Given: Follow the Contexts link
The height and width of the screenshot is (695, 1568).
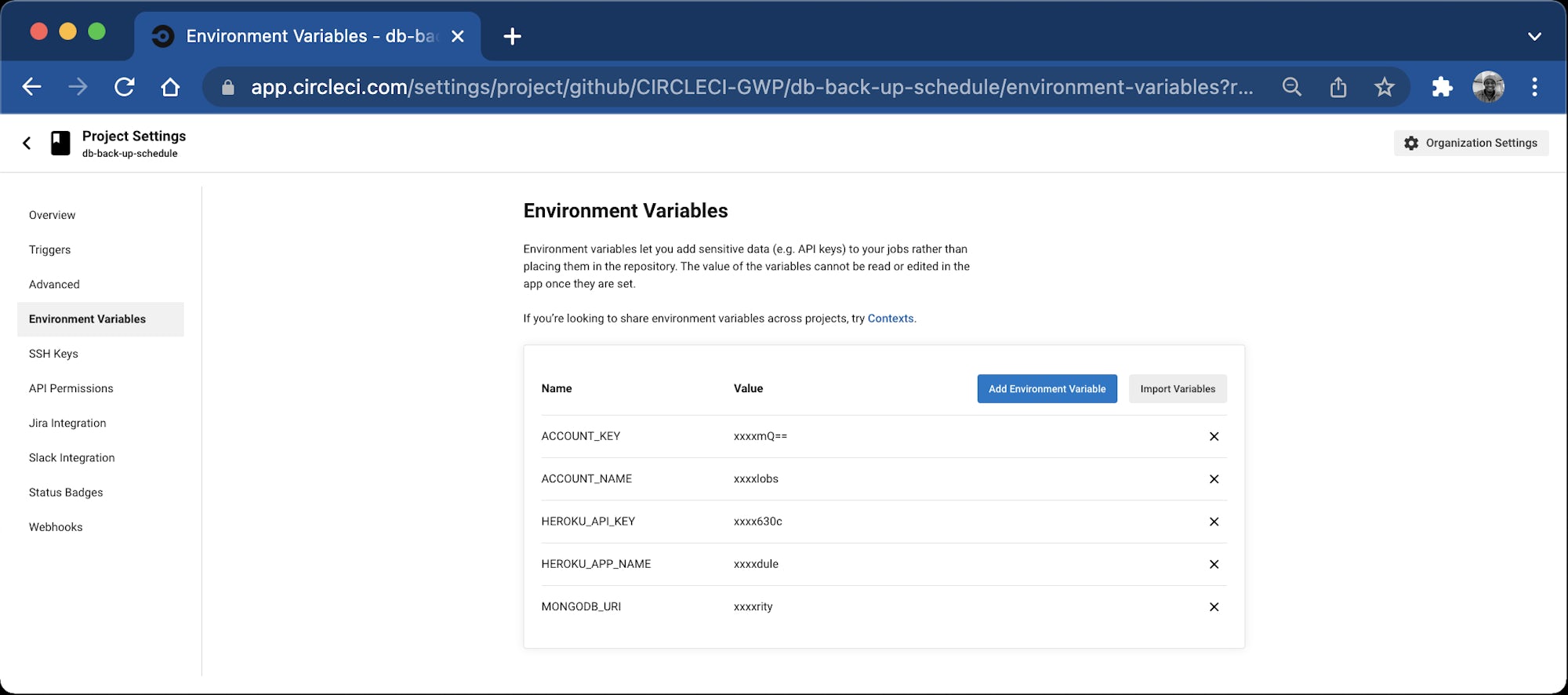Looking at the screenshot, I should (x=891, y=318).
